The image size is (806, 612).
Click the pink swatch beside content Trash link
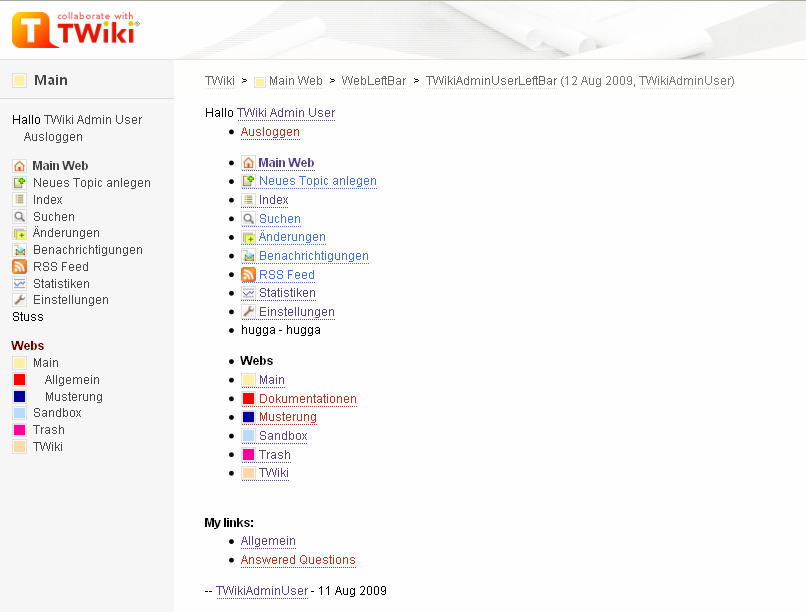(x=248, y=455)
